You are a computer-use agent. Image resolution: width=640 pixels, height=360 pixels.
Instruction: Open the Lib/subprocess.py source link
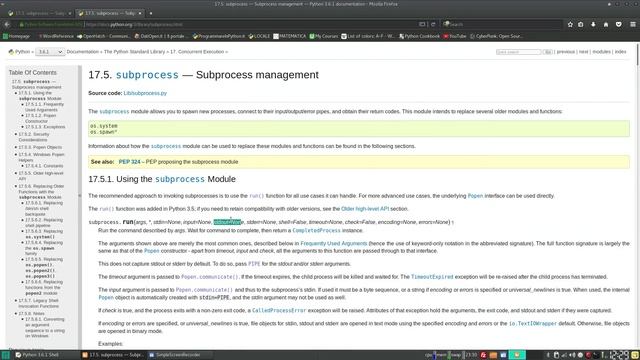coord(145,93)
